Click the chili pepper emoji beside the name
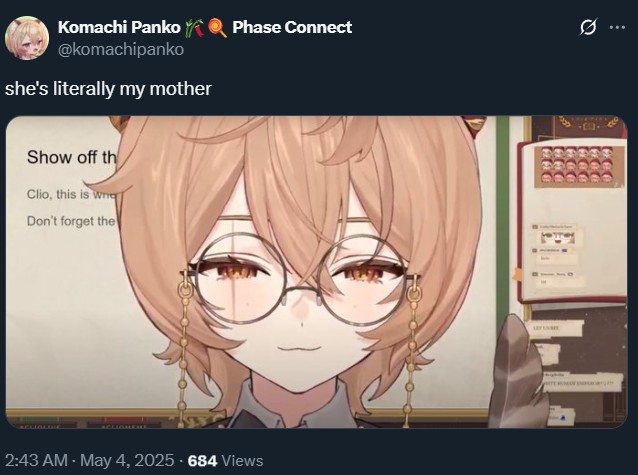Image resolution: width=638 pixels, height=475 pixels. point(199,28)
